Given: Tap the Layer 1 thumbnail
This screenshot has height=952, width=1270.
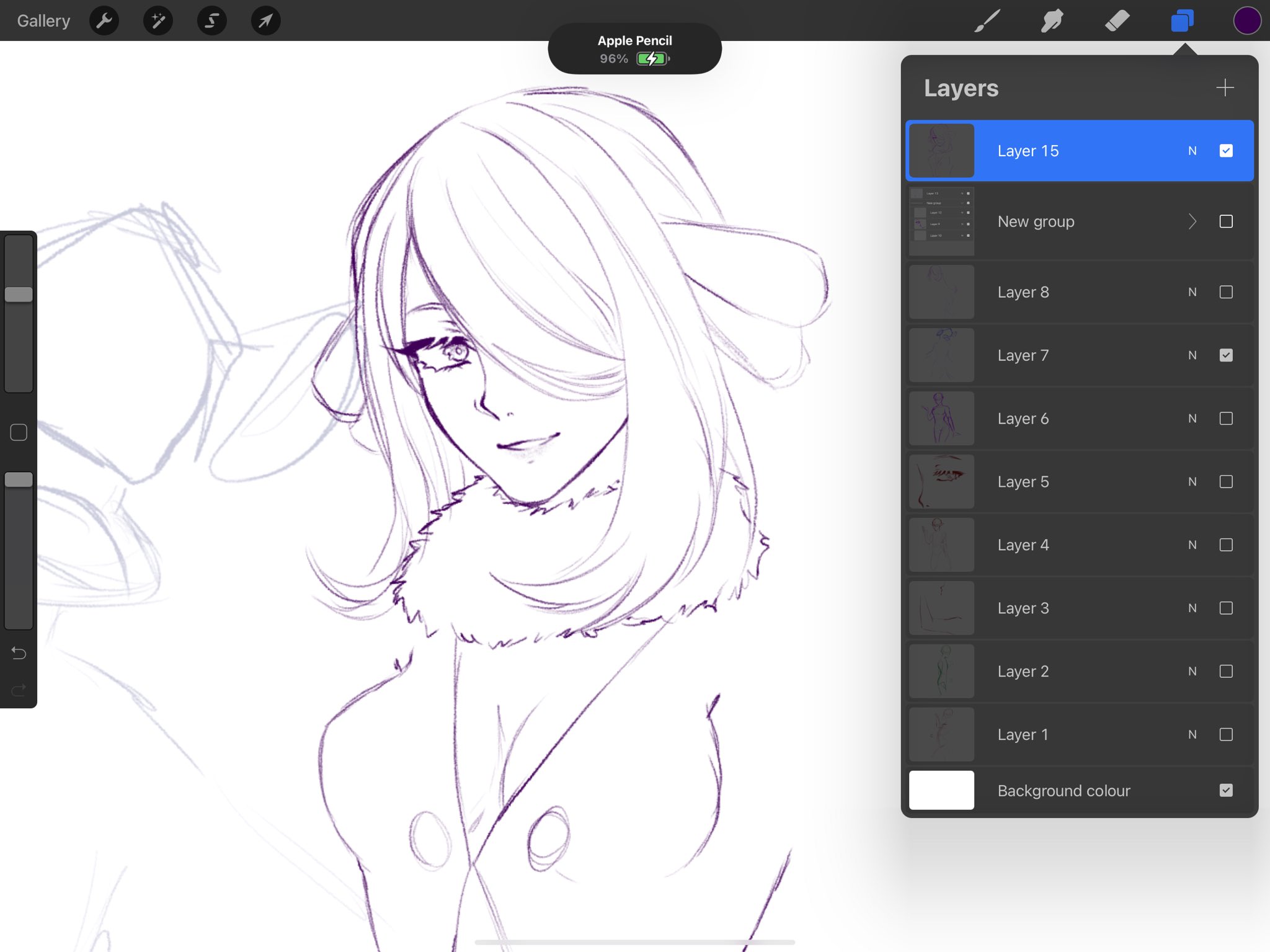Looking at the screenshot, I should (941, 734).
